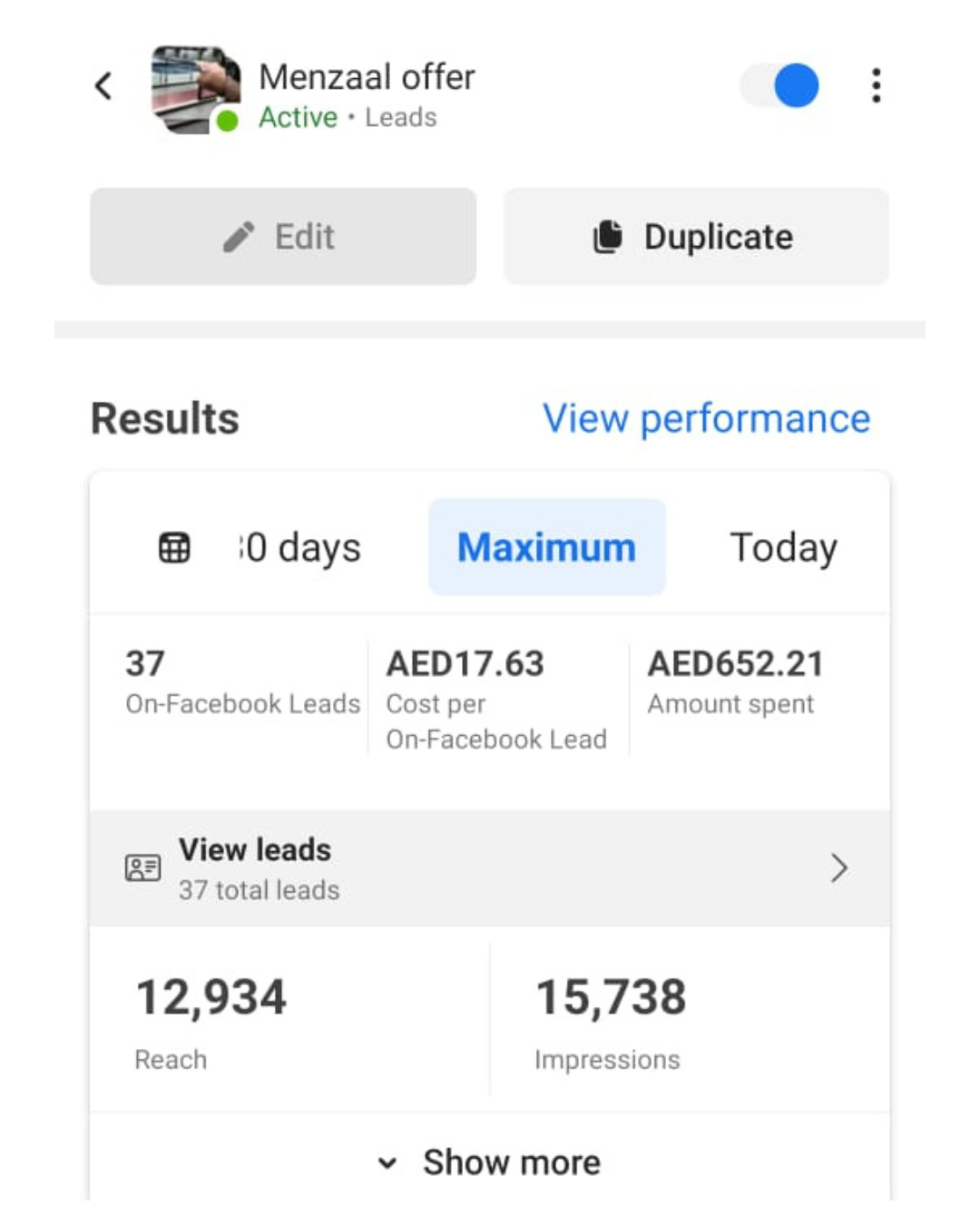The image size is (980, 1225).
Task: Click the pencil icon on Edit
Action: pyautogui.click(x=239, y=237)
